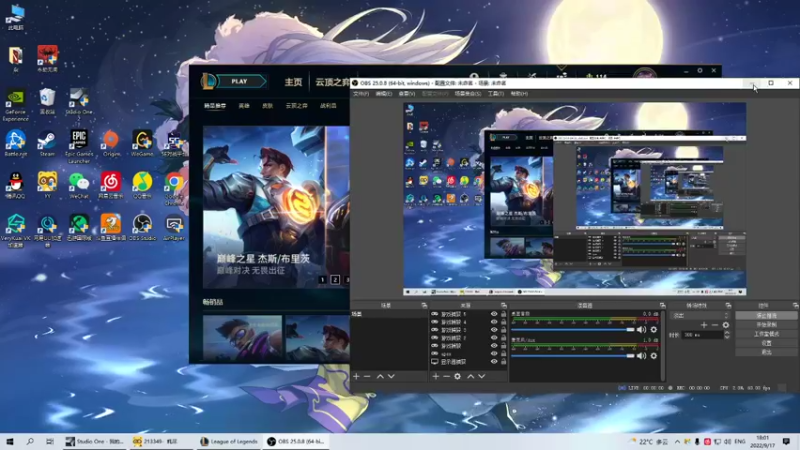This screenshot has height=450, width=800.
Task: Click 退出 exit button in OBS controls
Action: coord(766,352)
